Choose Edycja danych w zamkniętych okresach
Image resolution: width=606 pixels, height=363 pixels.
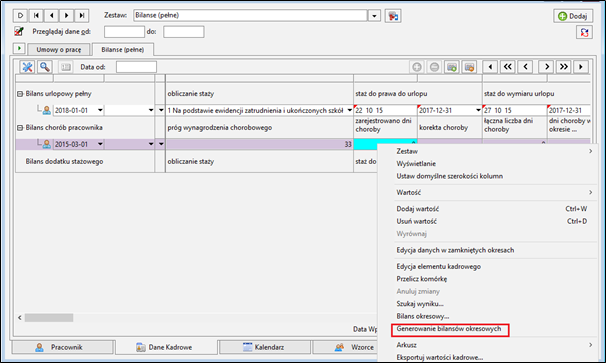tap(455, 251)
